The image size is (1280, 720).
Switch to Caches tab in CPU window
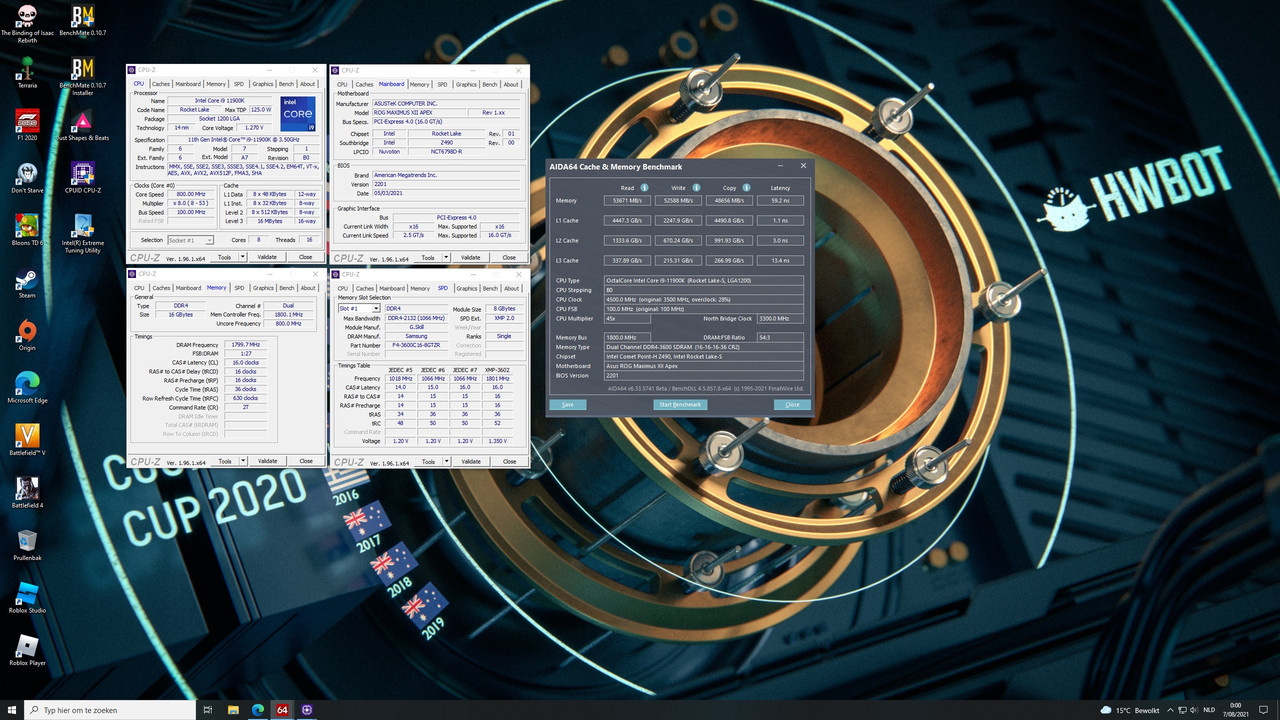tap(161, 84)
